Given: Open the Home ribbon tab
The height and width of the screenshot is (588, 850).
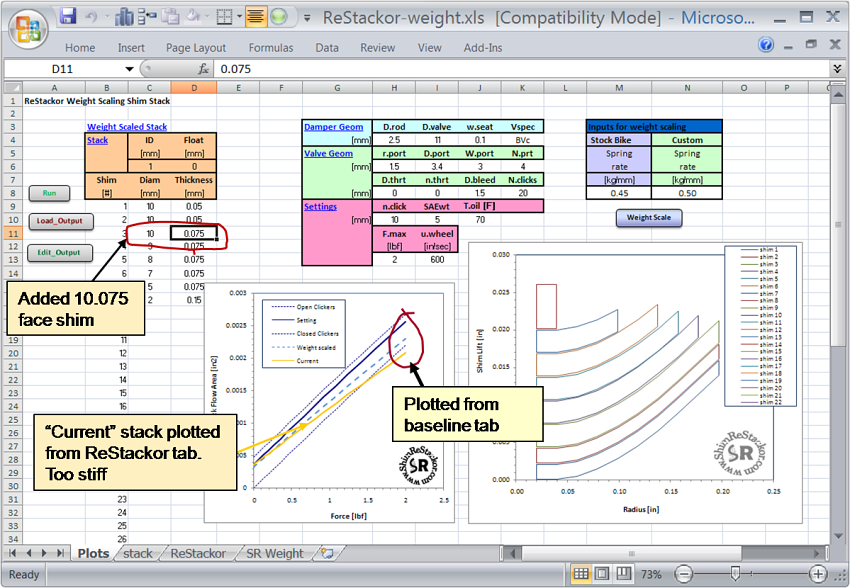Looking at the screenshot, I should pyautogui.click(x=80, y=48).
